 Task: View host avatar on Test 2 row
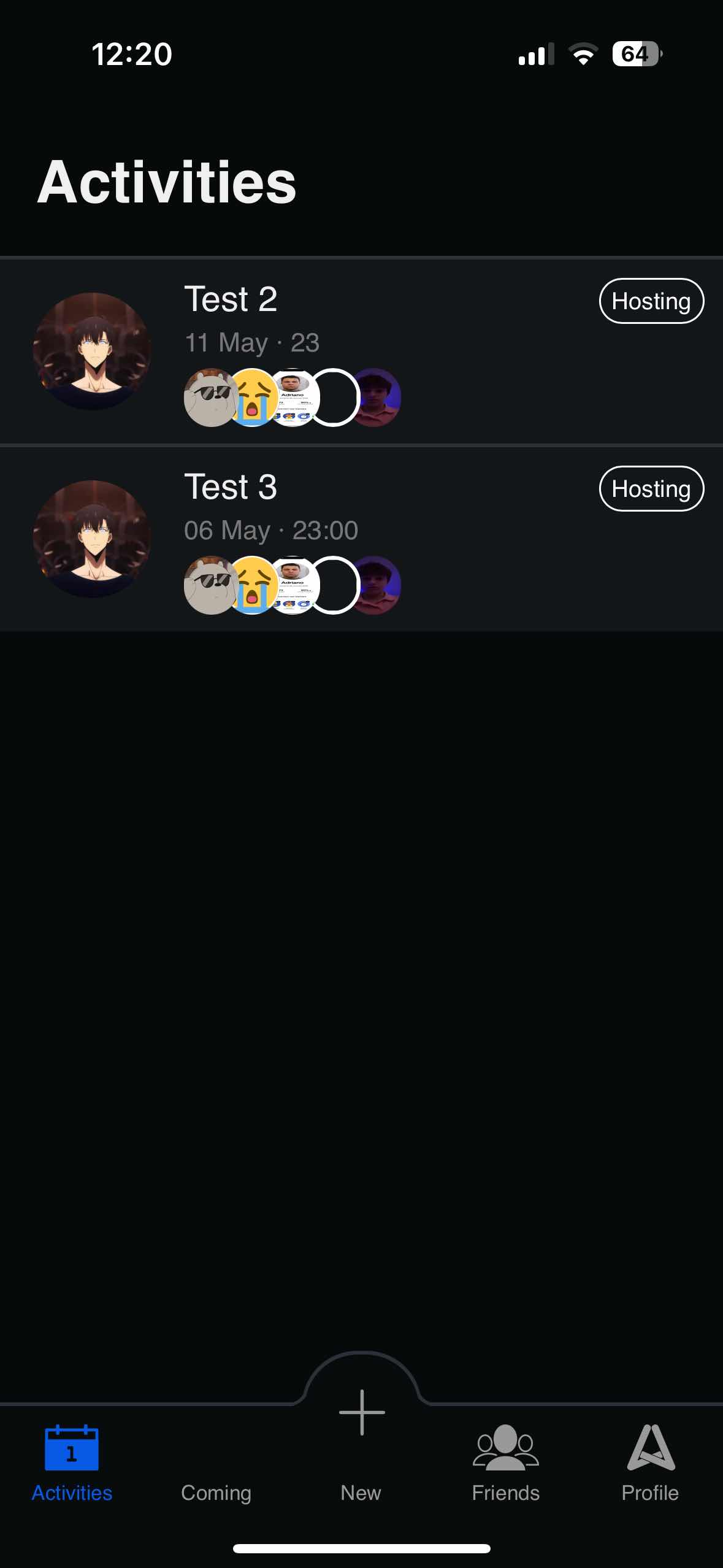click(x=92, y=351)
